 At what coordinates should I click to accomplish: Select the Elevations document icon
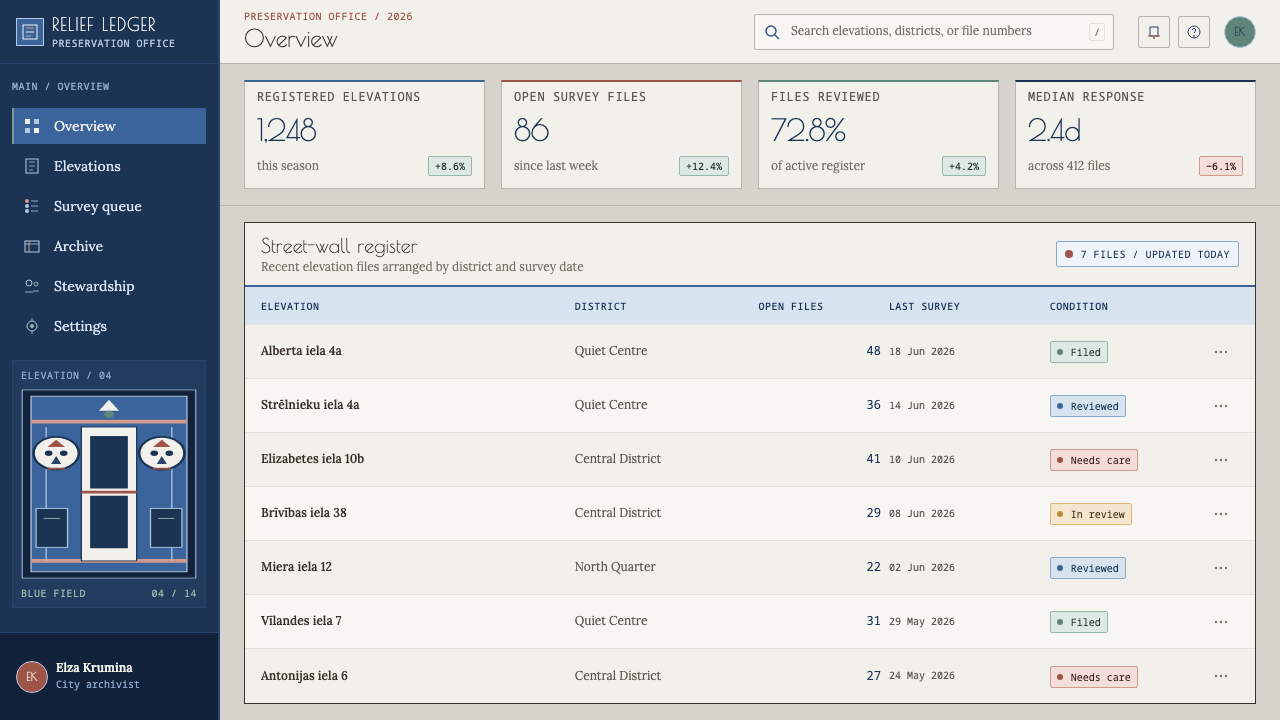tap(32, 166)
